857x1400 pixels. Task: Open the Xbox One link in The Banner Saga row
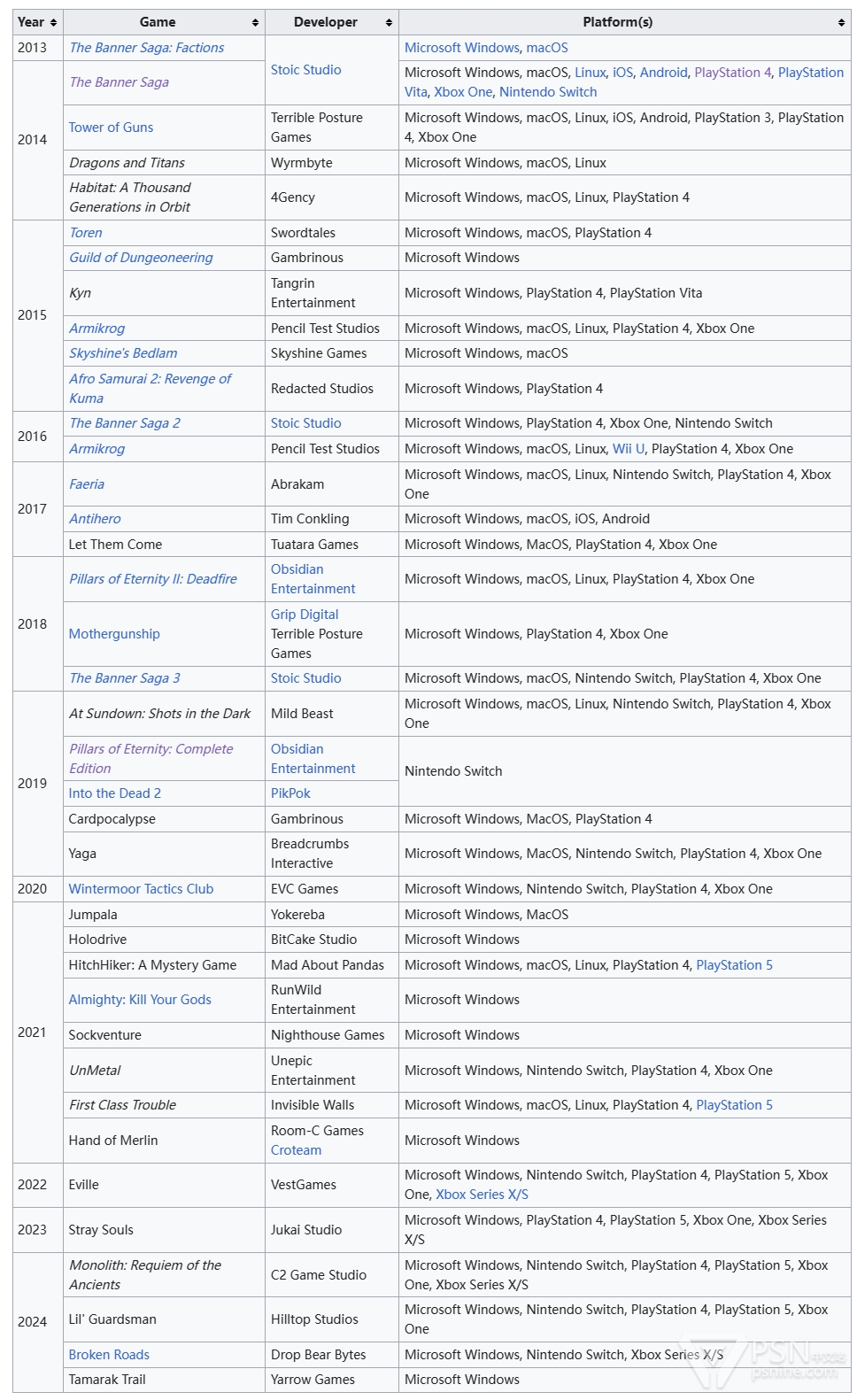coord(463,92)
